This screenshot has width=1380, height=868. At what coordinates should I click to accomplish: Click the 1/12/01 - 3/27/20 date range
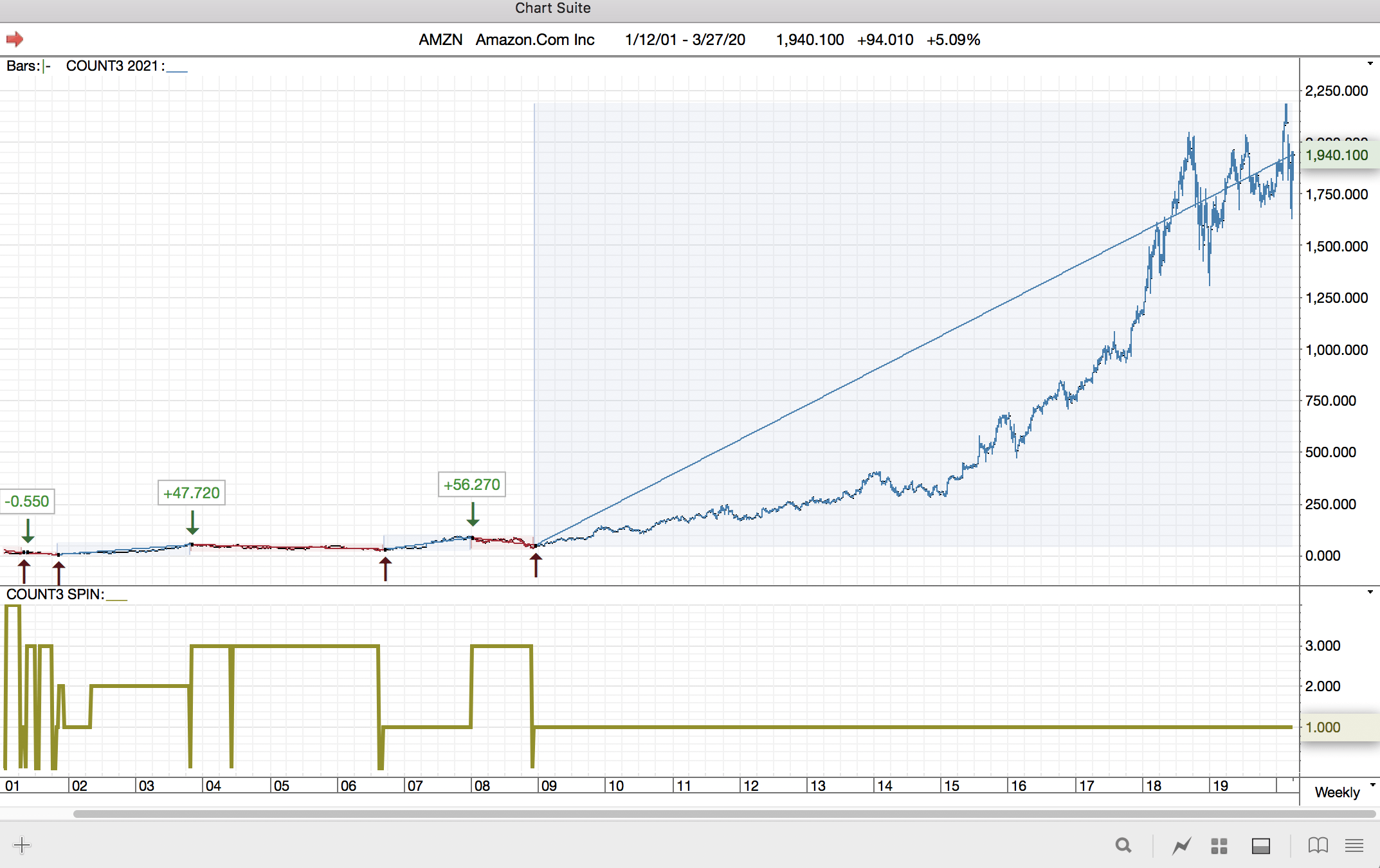click(x=685, y=40)
